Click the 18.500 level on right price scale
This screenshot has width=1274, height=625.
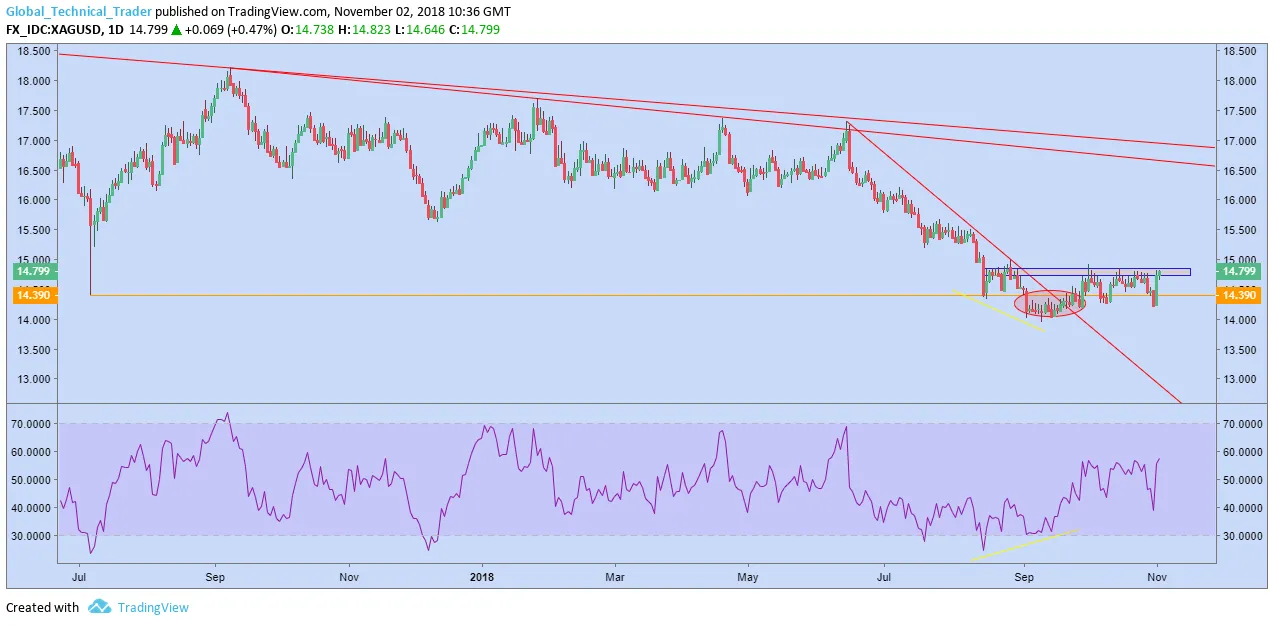pyautogui.click(x=1239, y=51)
